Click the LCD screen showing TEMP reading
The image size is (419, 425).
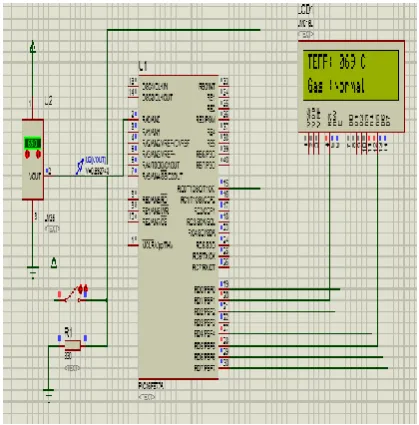coord(351,75)
